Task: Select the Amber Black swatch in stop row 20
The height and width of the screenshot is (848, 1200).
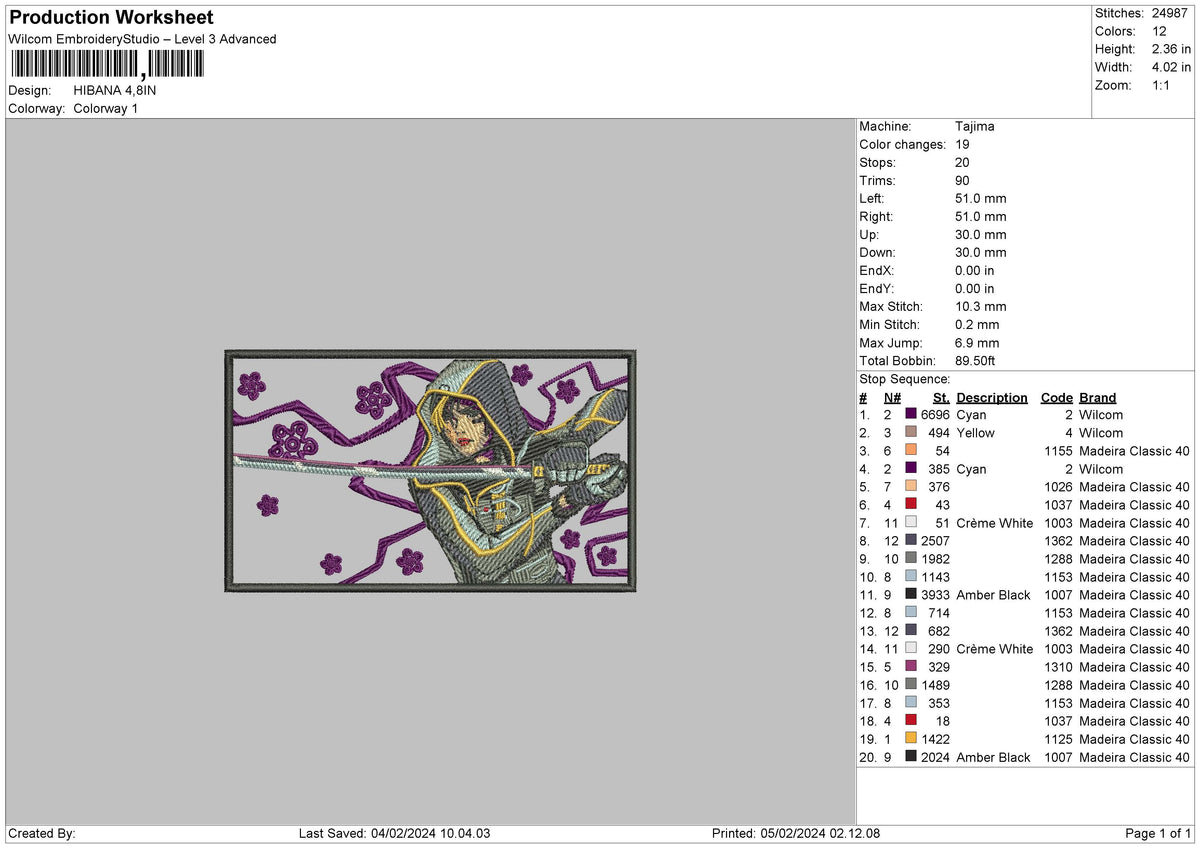Action: (x=911, y=757)
